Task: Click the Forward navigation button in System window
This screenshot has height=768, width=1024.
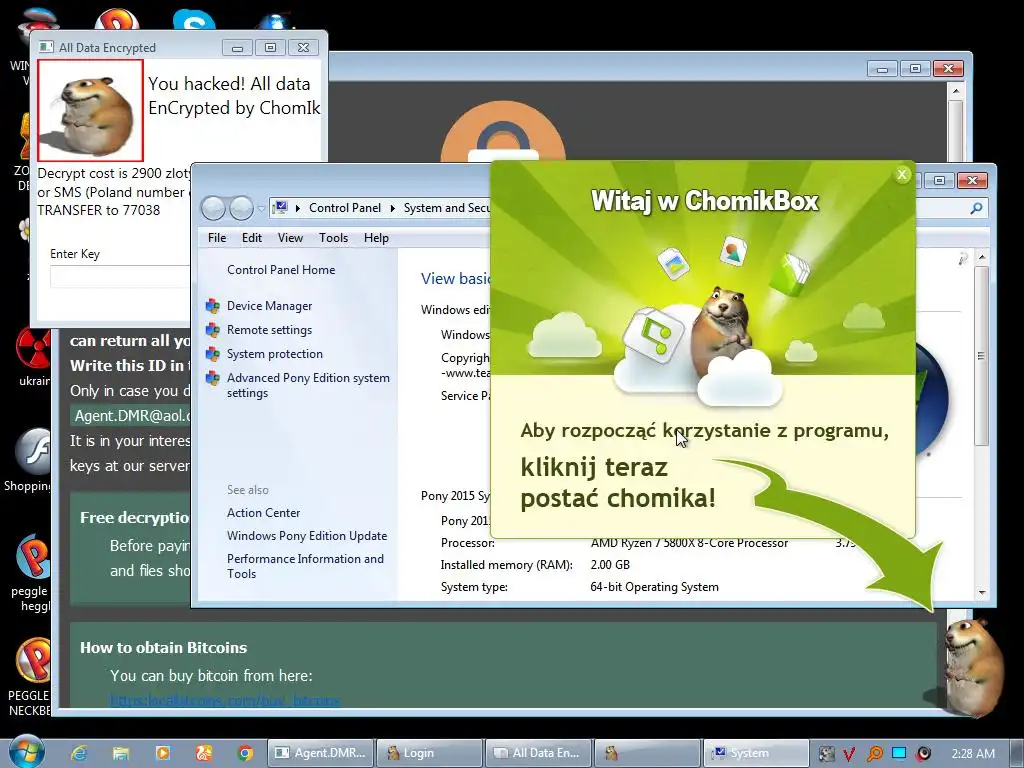Action: point(241,208)
